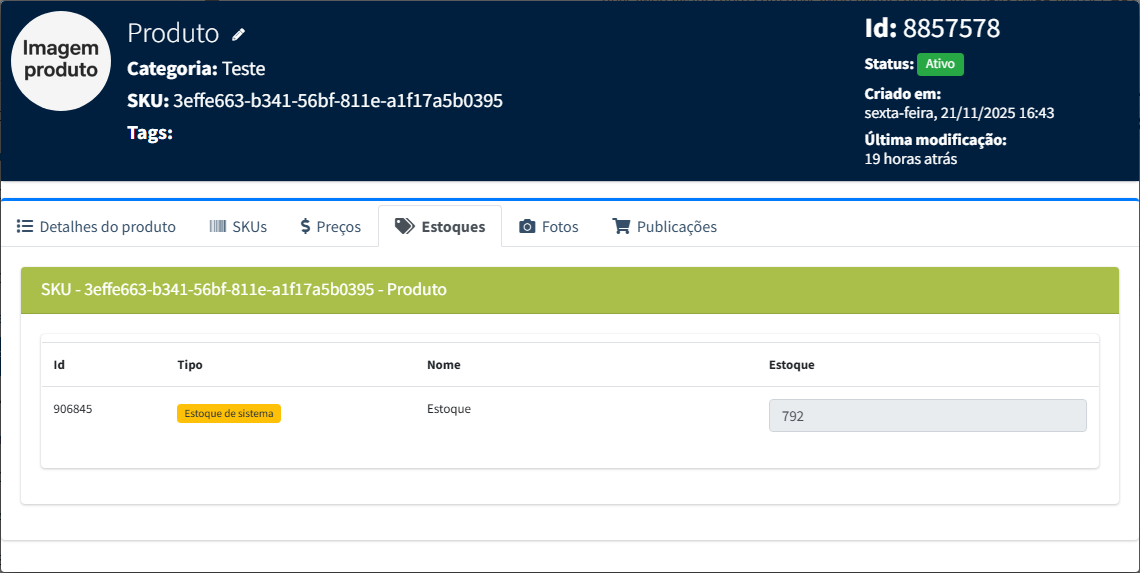Switch to the Publicações tab label

[x=676, y=227]
